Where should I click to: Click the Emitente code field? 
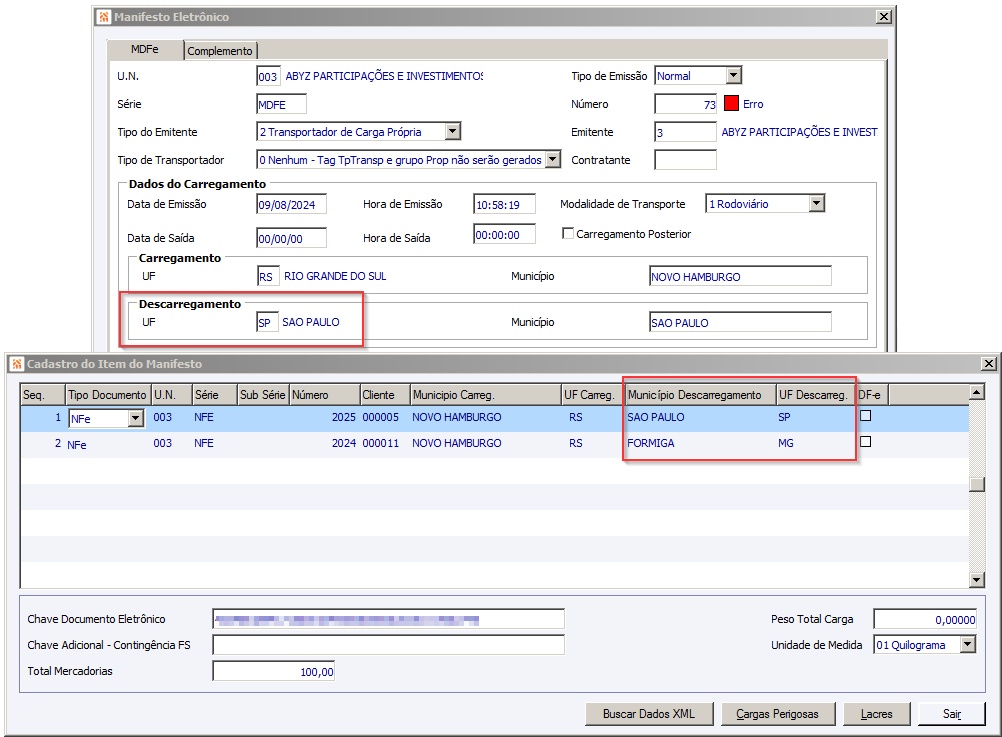pyautogui.click(x=686, y=132)
